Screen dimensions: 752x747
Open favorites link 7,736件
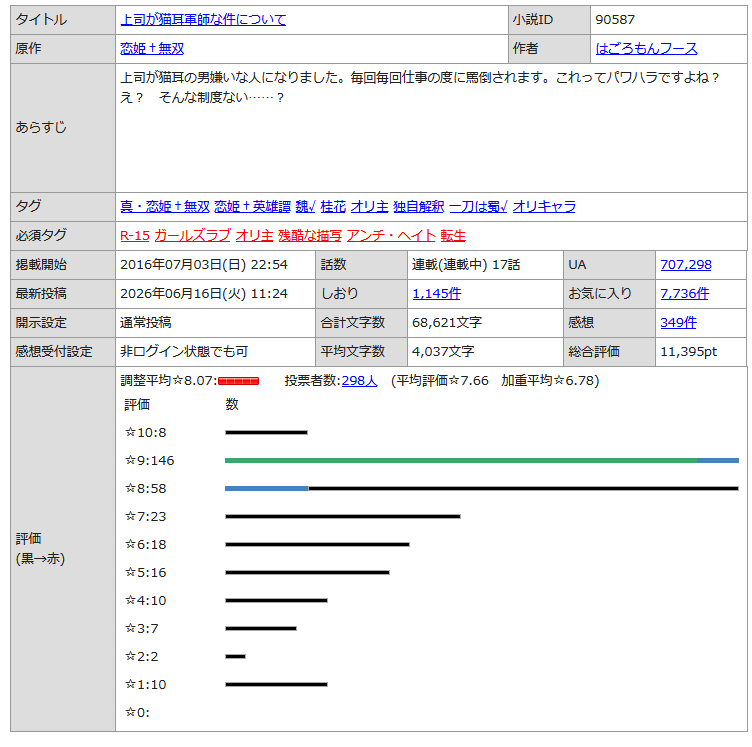click(x=684, y=293)
